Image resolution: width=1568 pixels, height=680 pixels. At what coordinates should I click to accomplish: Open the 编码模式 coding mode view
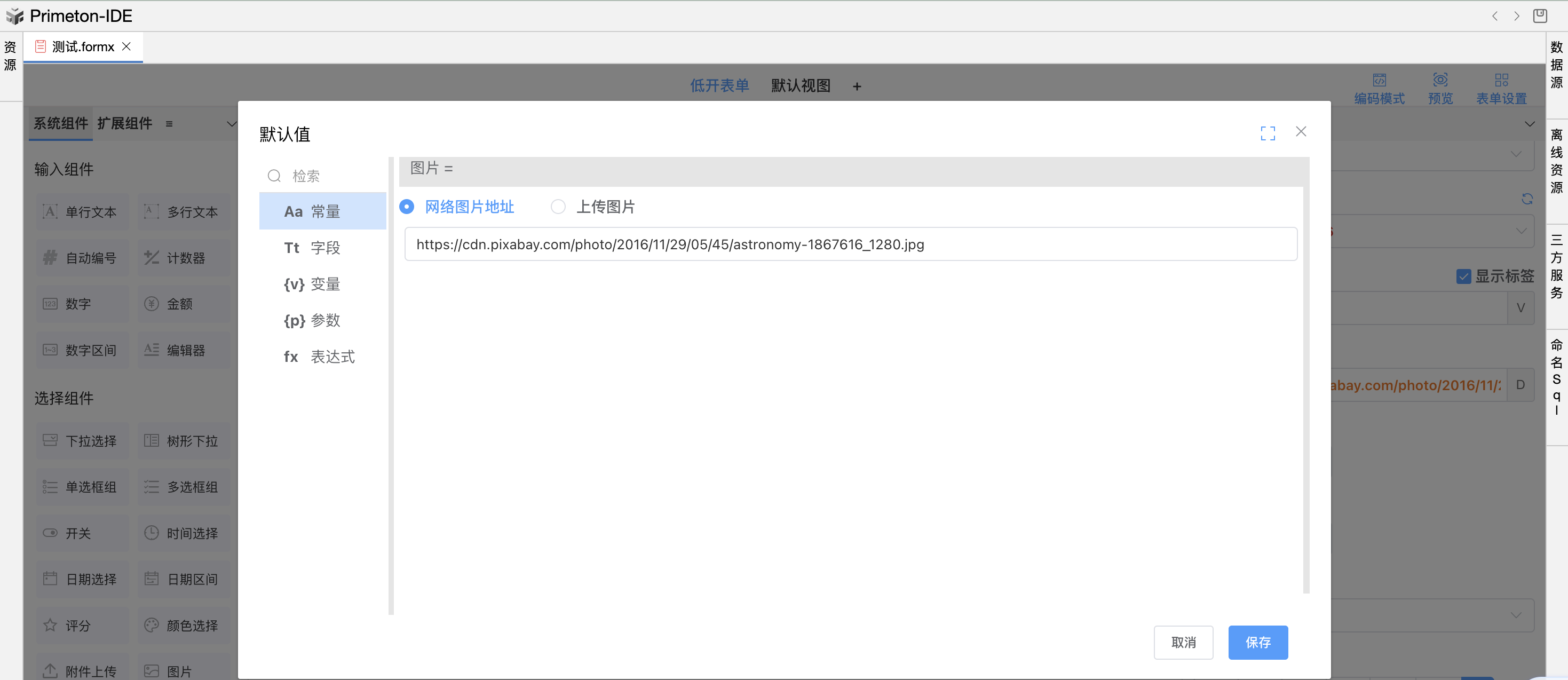(1379, 87)
